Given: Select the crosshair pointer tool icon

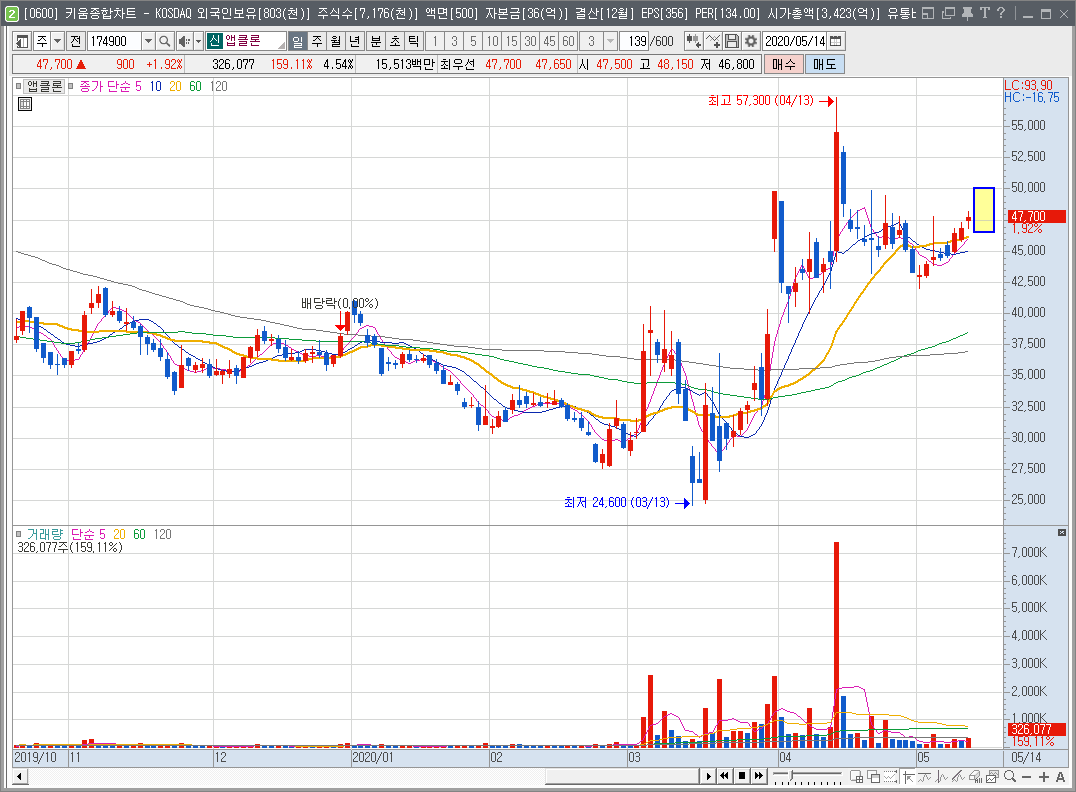Looking at the screenshot, I should pyautogui.click(x=908, y=776).
